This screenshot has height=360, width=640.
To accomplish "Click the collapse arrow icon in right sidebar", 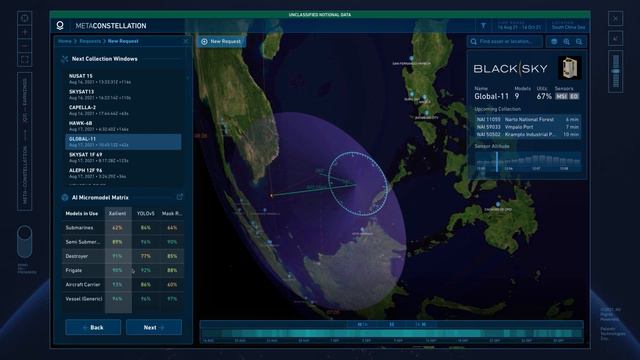I will coord(616,38).
